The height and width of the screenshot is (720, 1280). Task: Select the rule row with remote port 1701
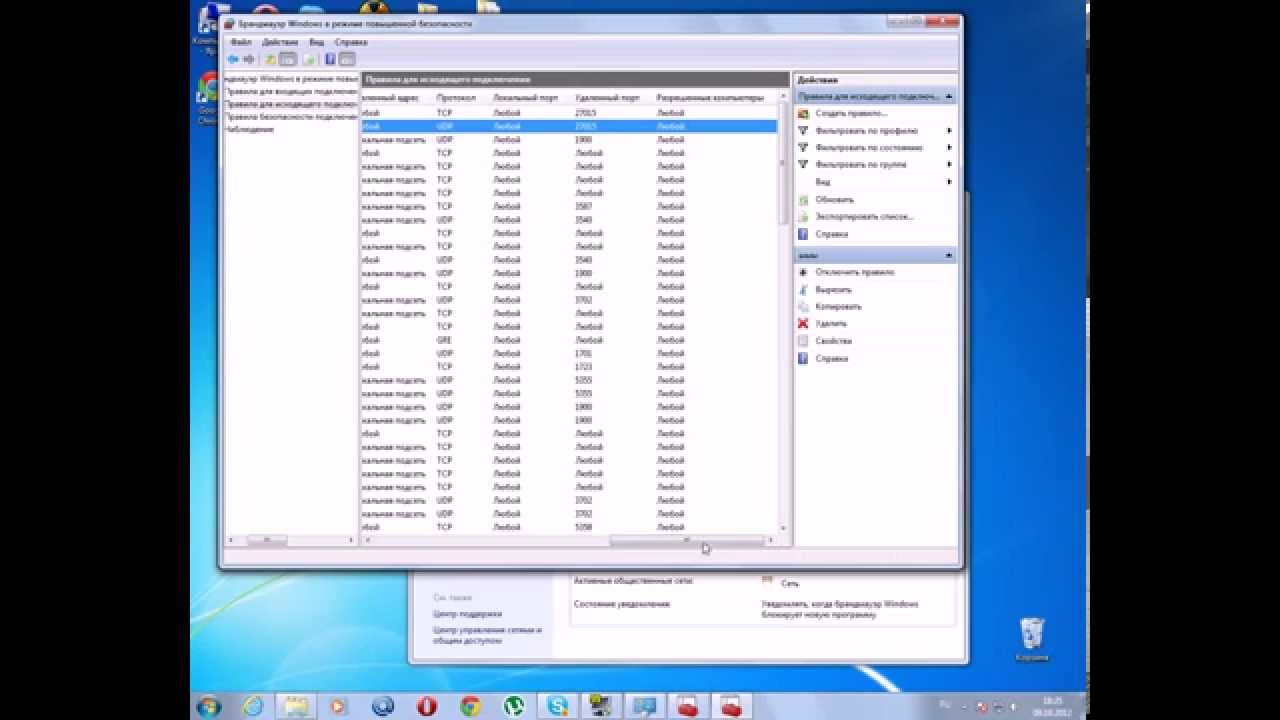(x=569, y=353)
